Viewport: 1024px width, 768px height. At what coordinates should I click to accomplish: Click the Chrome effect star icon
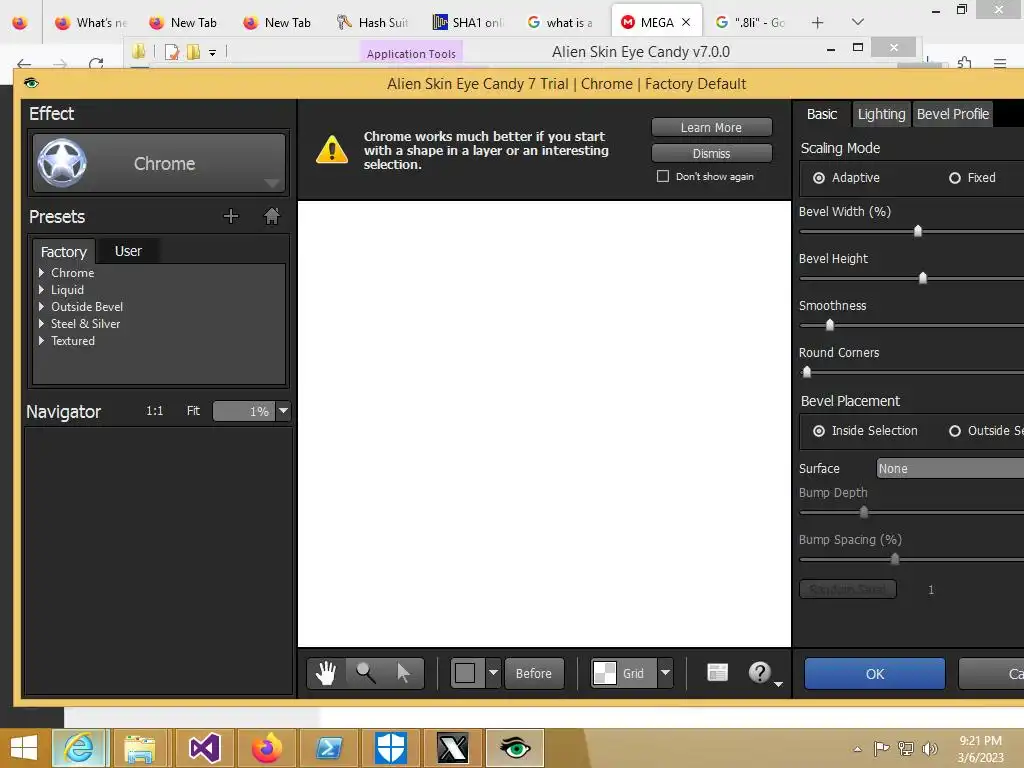(62, 163)
